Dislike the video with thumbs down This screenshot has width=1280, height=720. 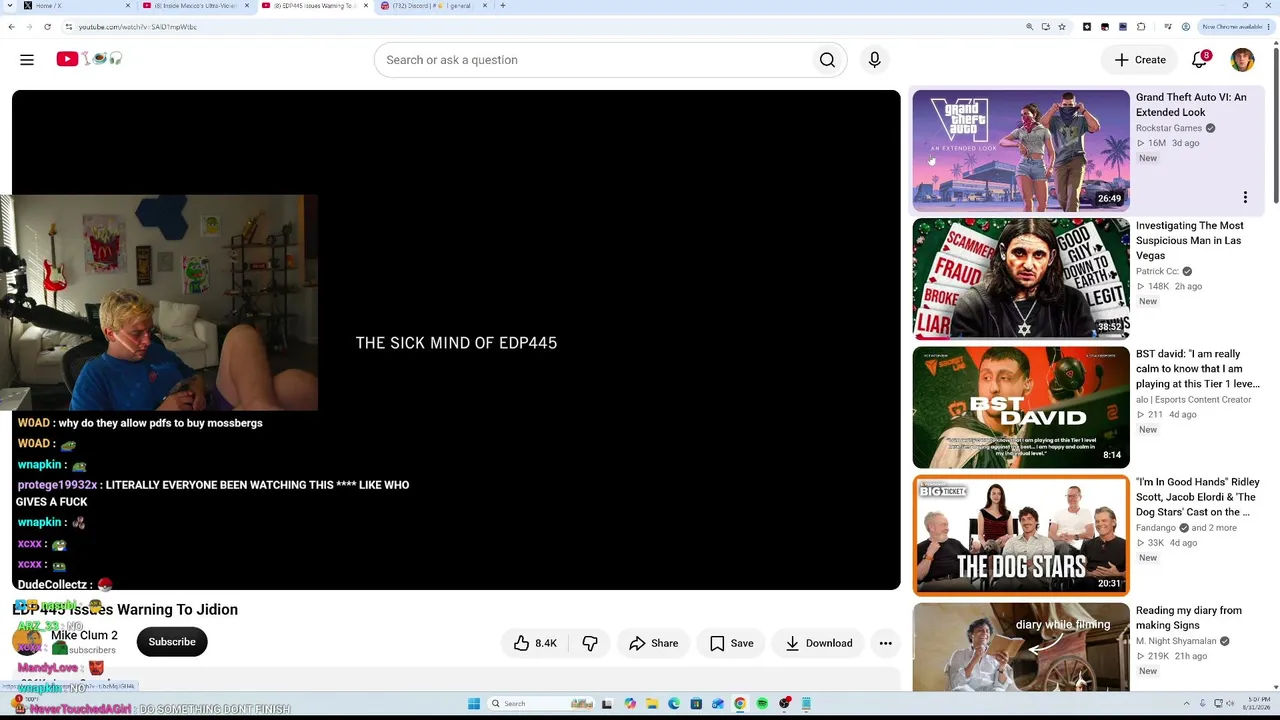click(x=590, y=643)
